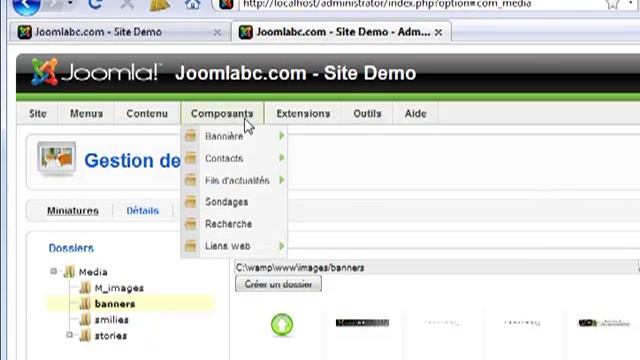
Task: Click the Joomla! logo
Action: coord(95,72)
